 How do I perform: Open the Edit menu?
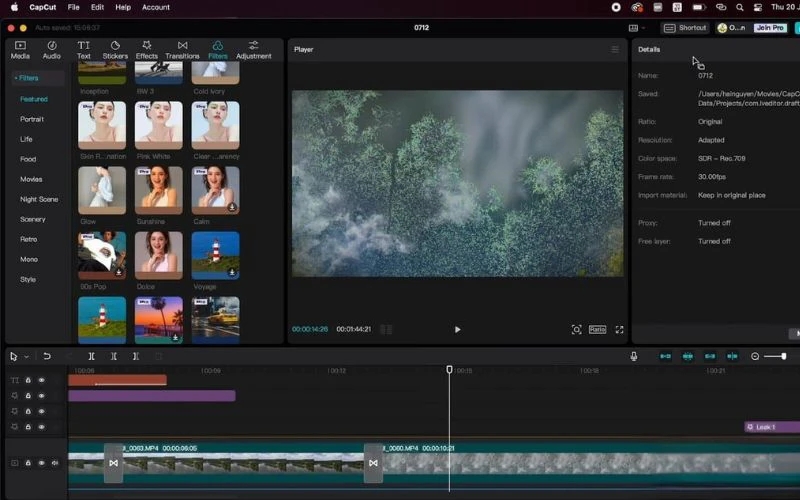[97, 7]
